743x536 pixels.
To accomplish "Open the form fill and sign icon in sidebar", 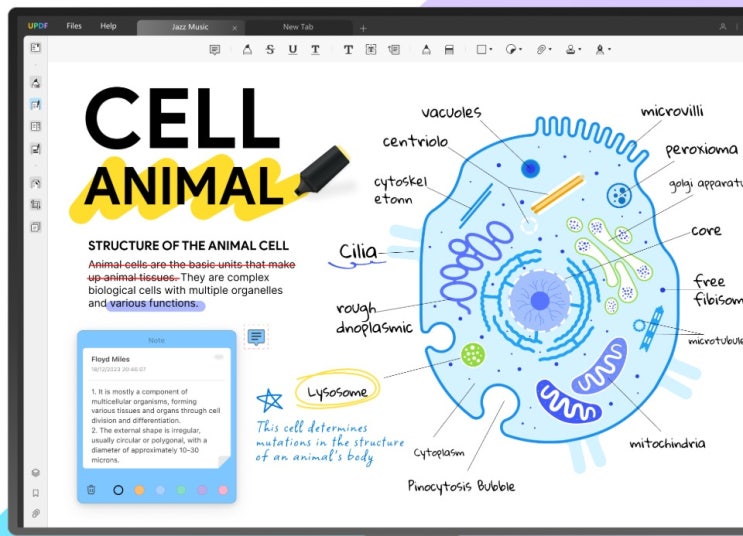I will (x=36, y=149).
